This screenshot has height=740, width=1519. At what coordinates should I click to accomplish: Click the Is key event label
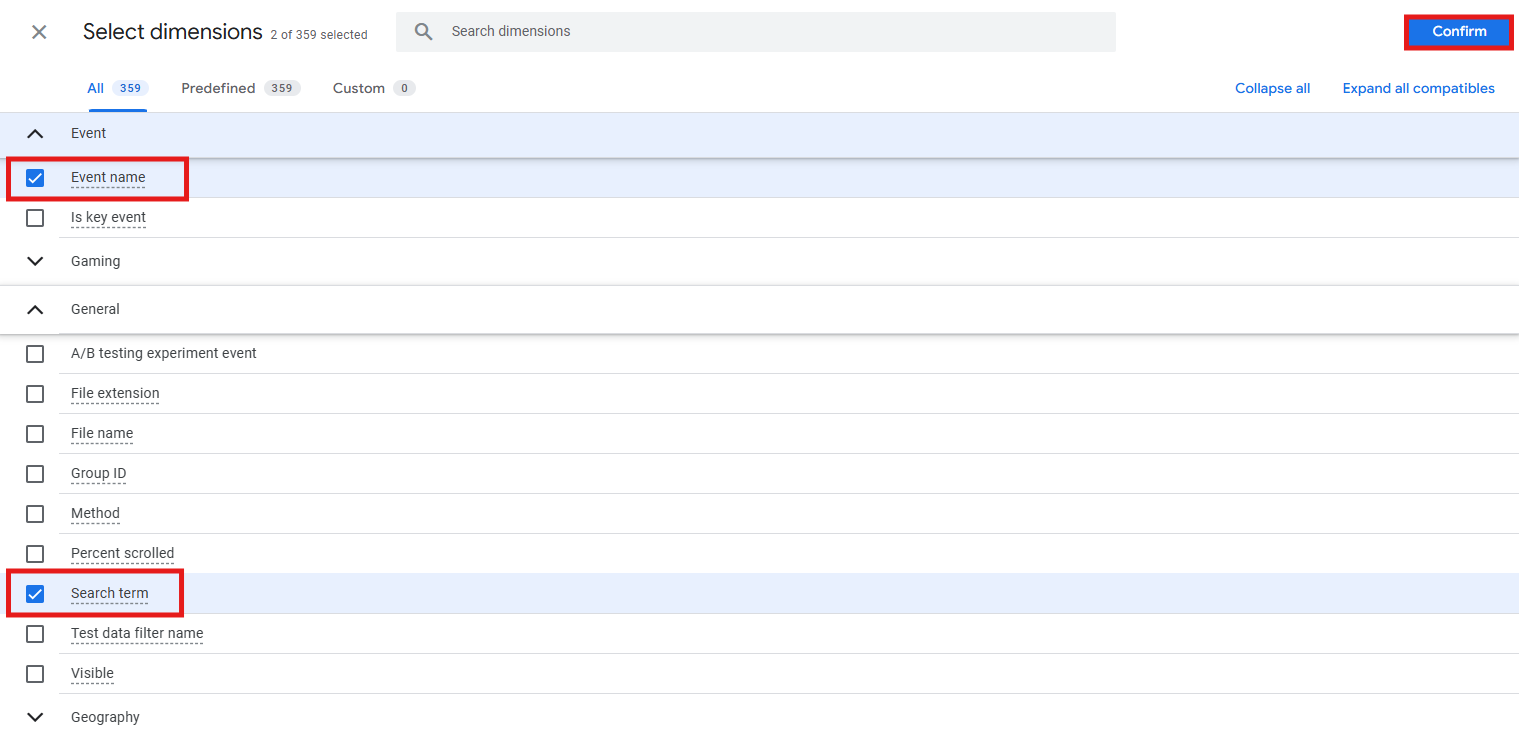click(x=108, y=217)
